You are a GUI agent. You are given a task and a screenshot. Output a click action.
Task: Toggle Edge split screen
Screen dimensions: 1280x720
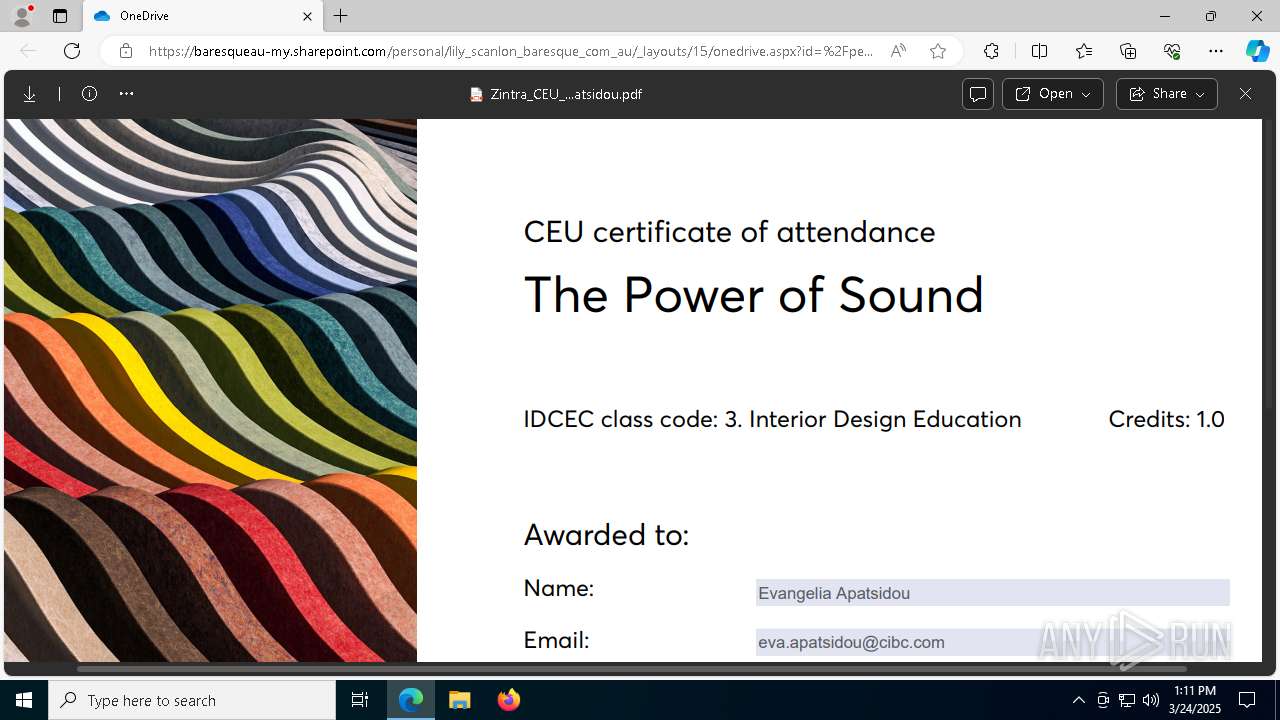click(1039, 51)
